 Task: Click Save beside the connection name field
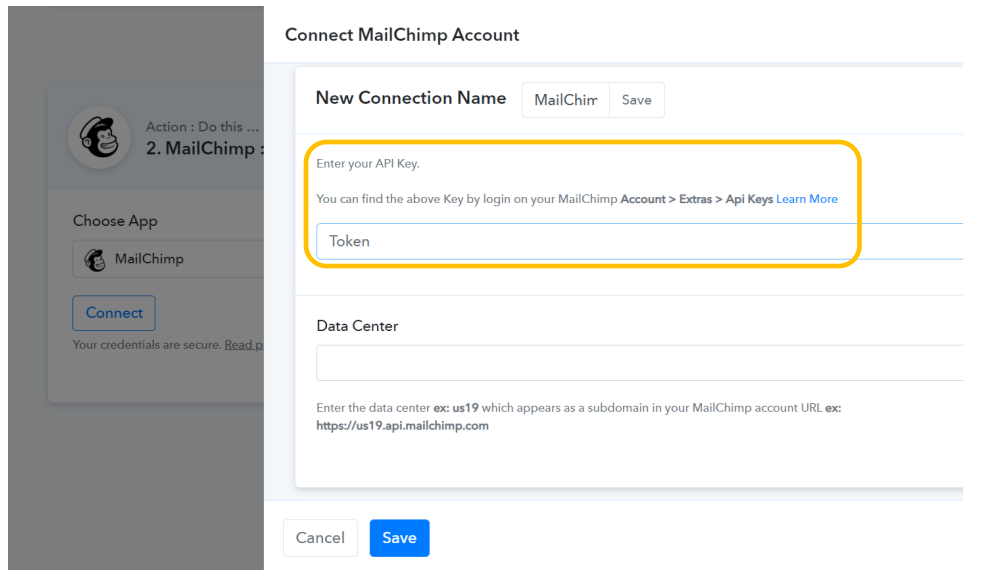point(636,100)
